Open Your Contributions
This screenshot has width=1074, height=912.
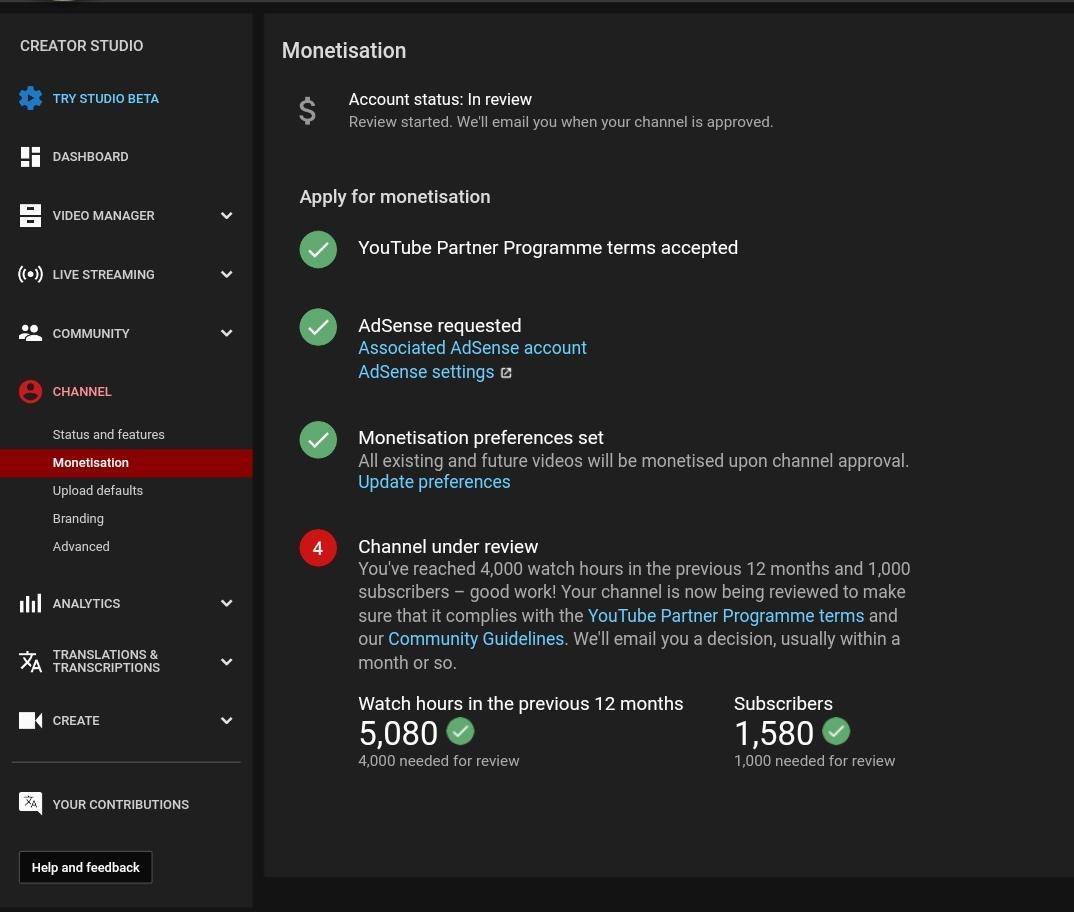tap(121, 804)
